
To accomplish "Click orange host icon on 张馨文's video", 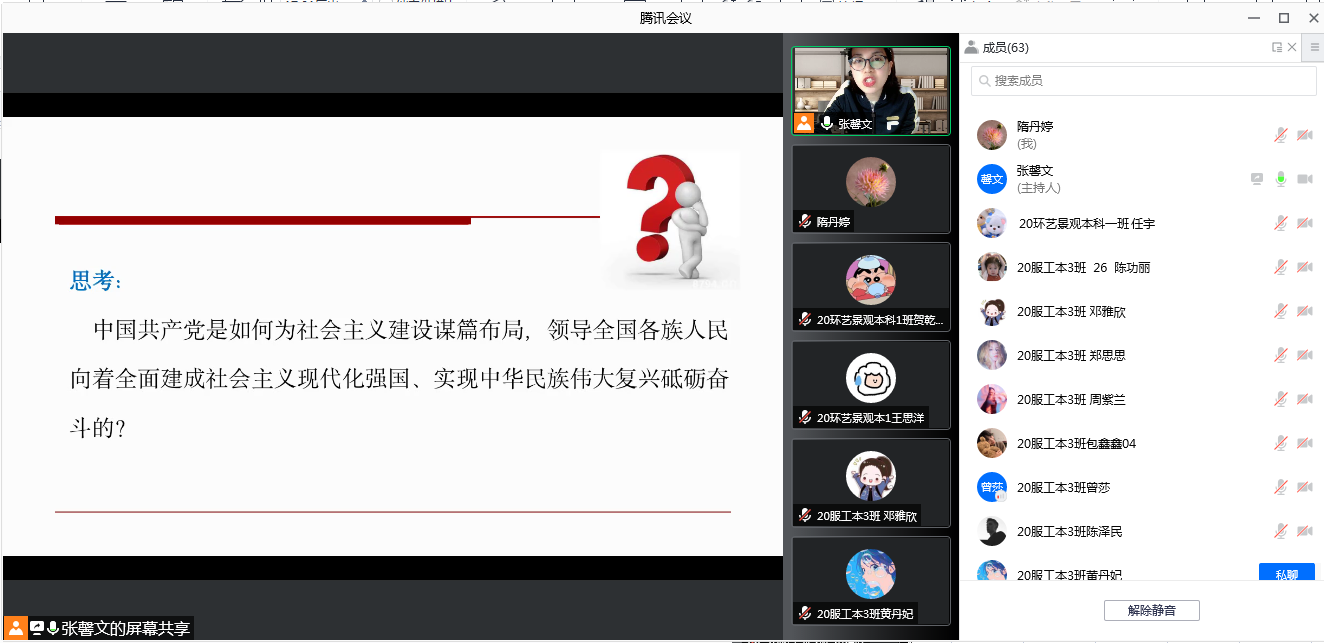I will [803, 123].
